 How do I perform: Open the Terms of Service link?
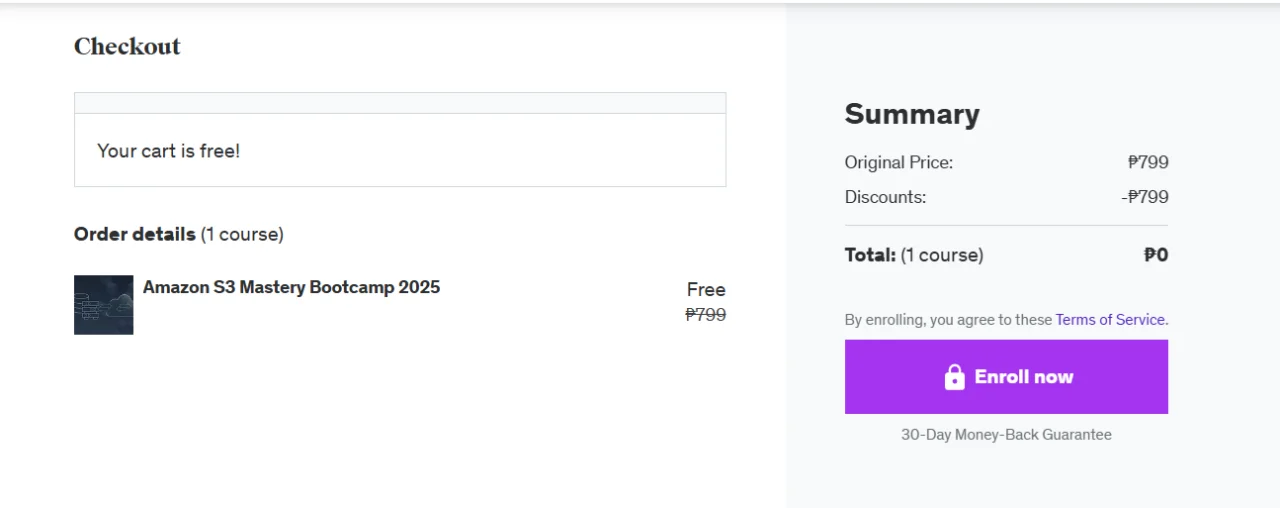1110,320
